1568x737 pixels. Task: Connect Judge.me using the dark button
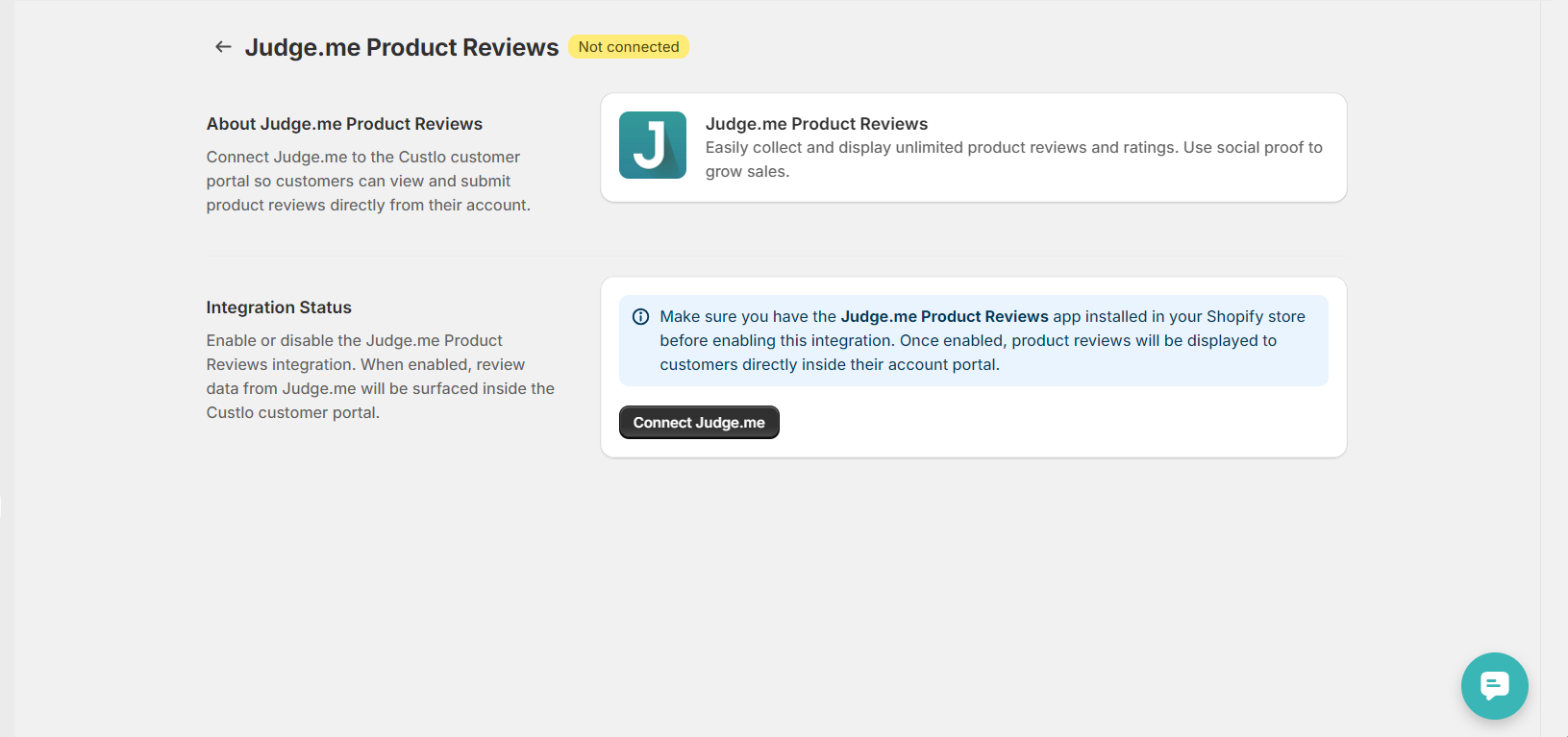tap(699, 423)
